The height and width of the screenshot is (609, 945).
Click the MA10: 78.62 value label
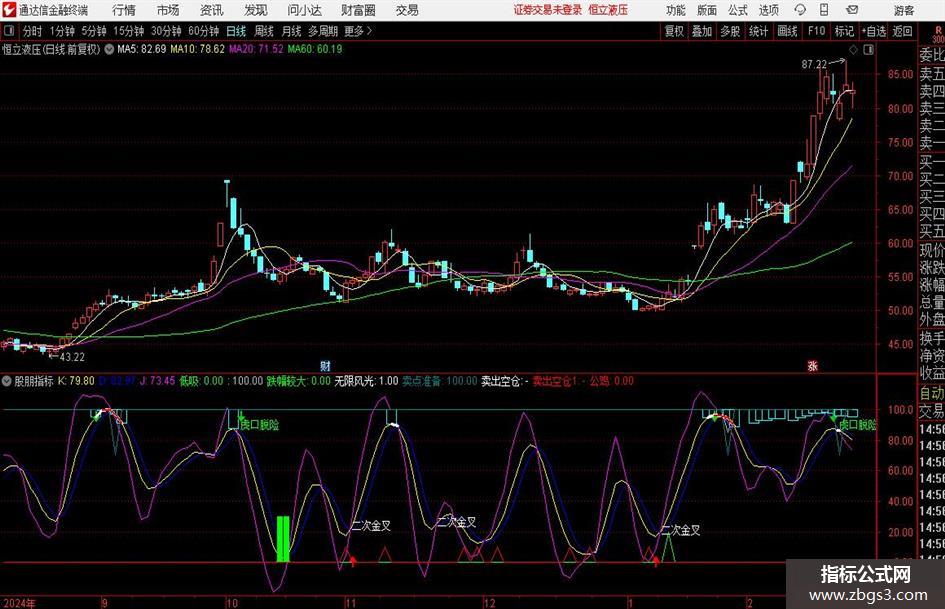197,49
